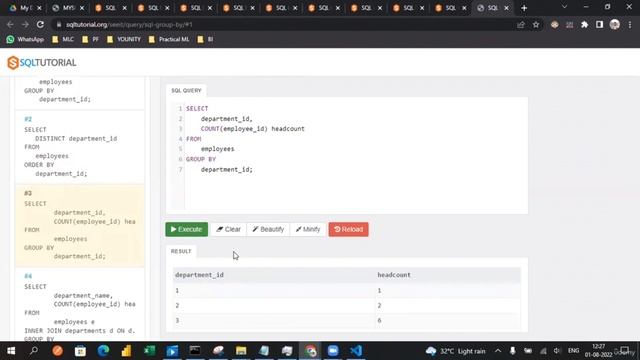Open the Chrome profile avatar
640x360 pixels.
click(615, 25)
